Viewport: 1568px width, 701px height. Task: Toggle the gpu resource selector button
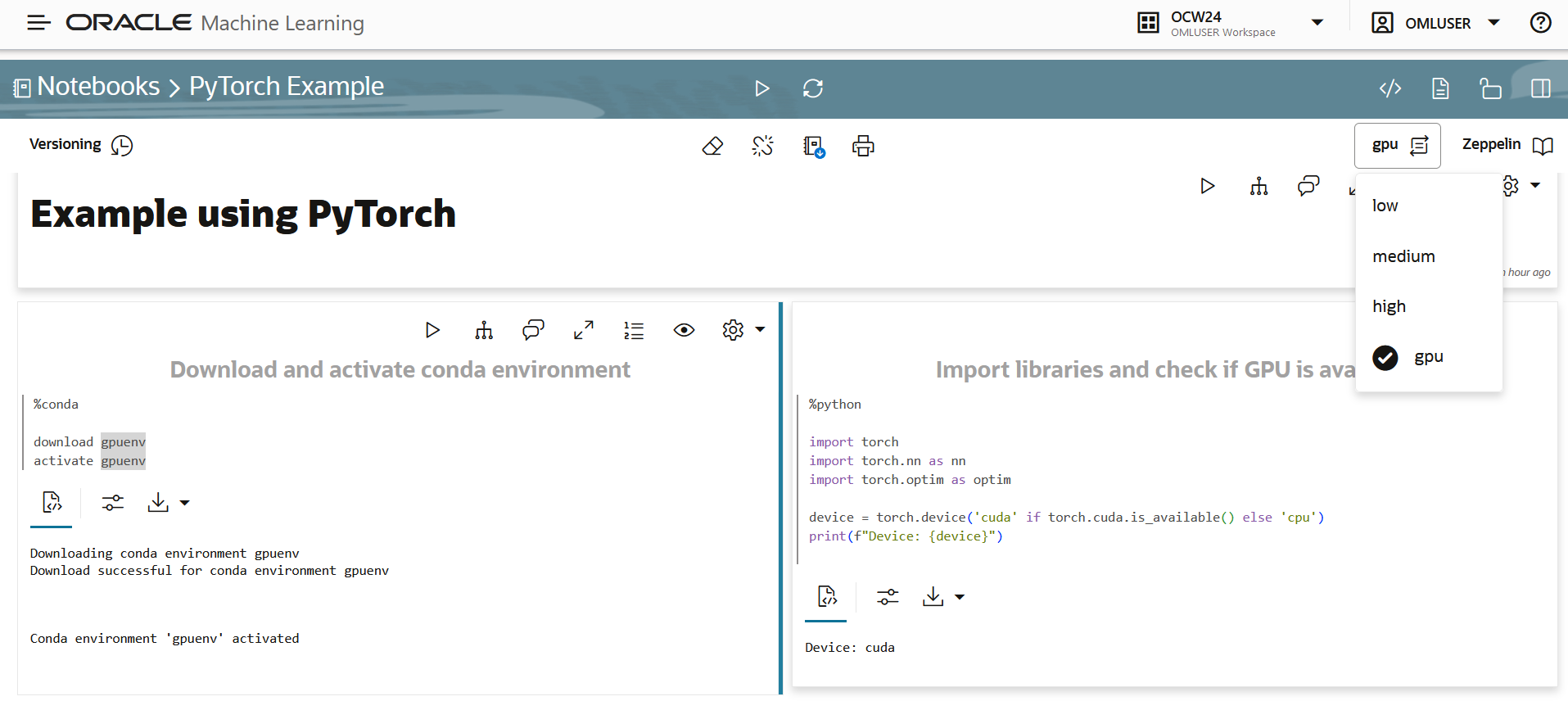pos(1397,146)
